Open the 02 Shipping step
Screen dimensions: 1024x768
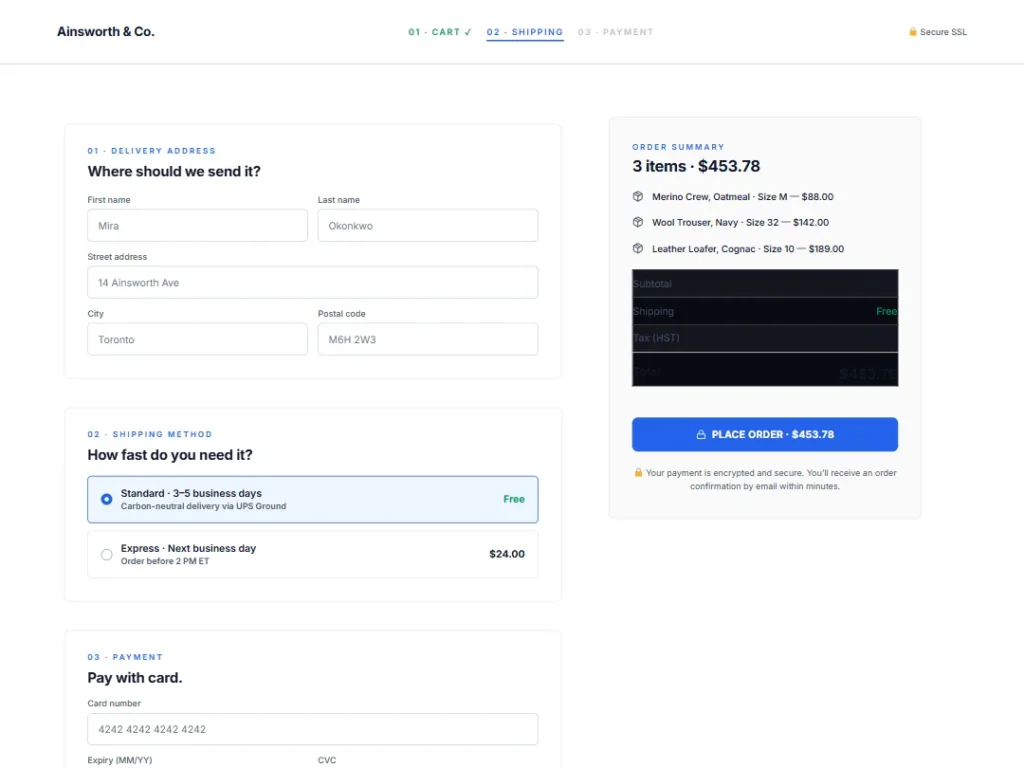click(x=524, y=32)
